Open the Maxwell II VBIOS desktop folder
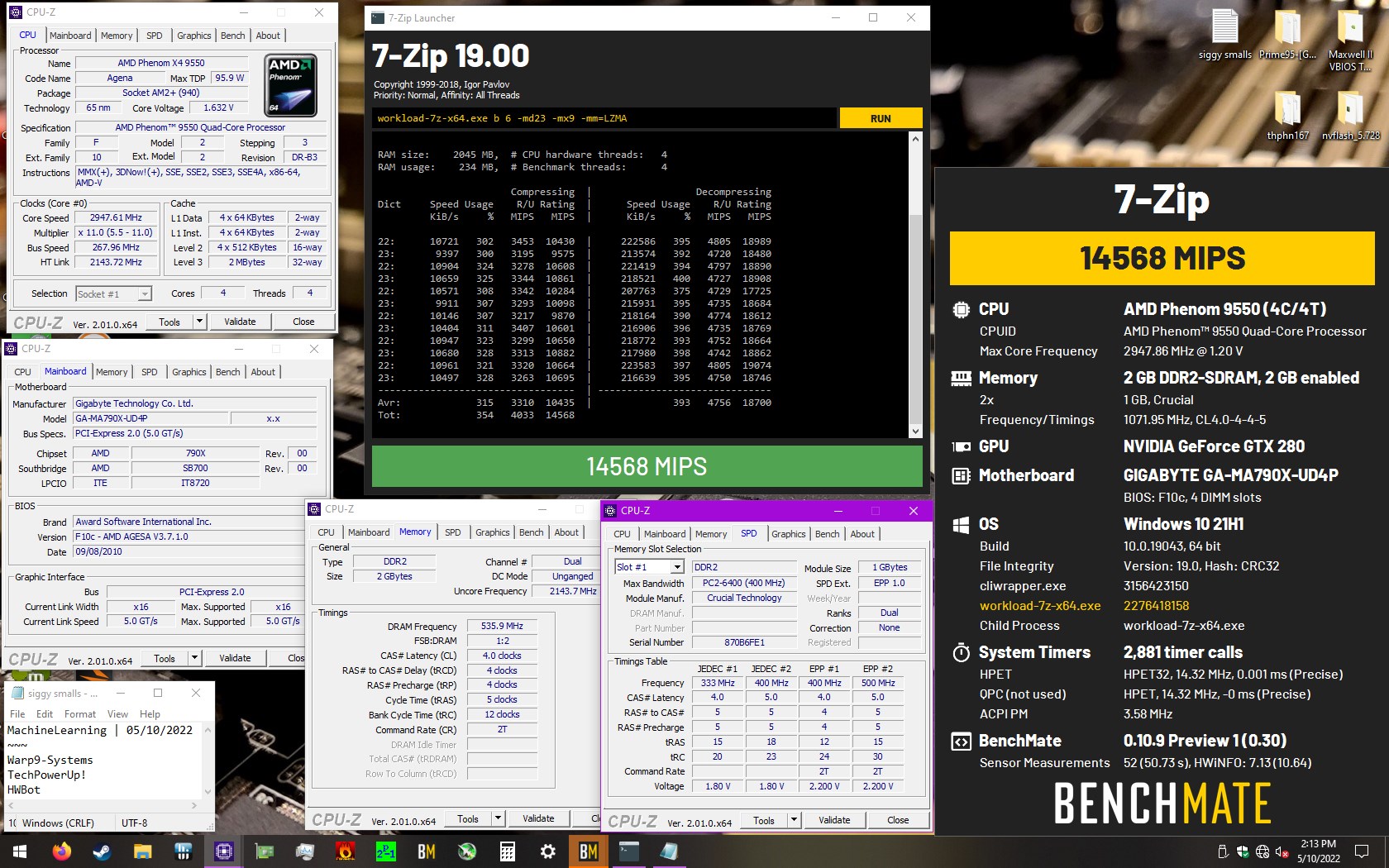The image size is (1389, 868). point(1350,40)
